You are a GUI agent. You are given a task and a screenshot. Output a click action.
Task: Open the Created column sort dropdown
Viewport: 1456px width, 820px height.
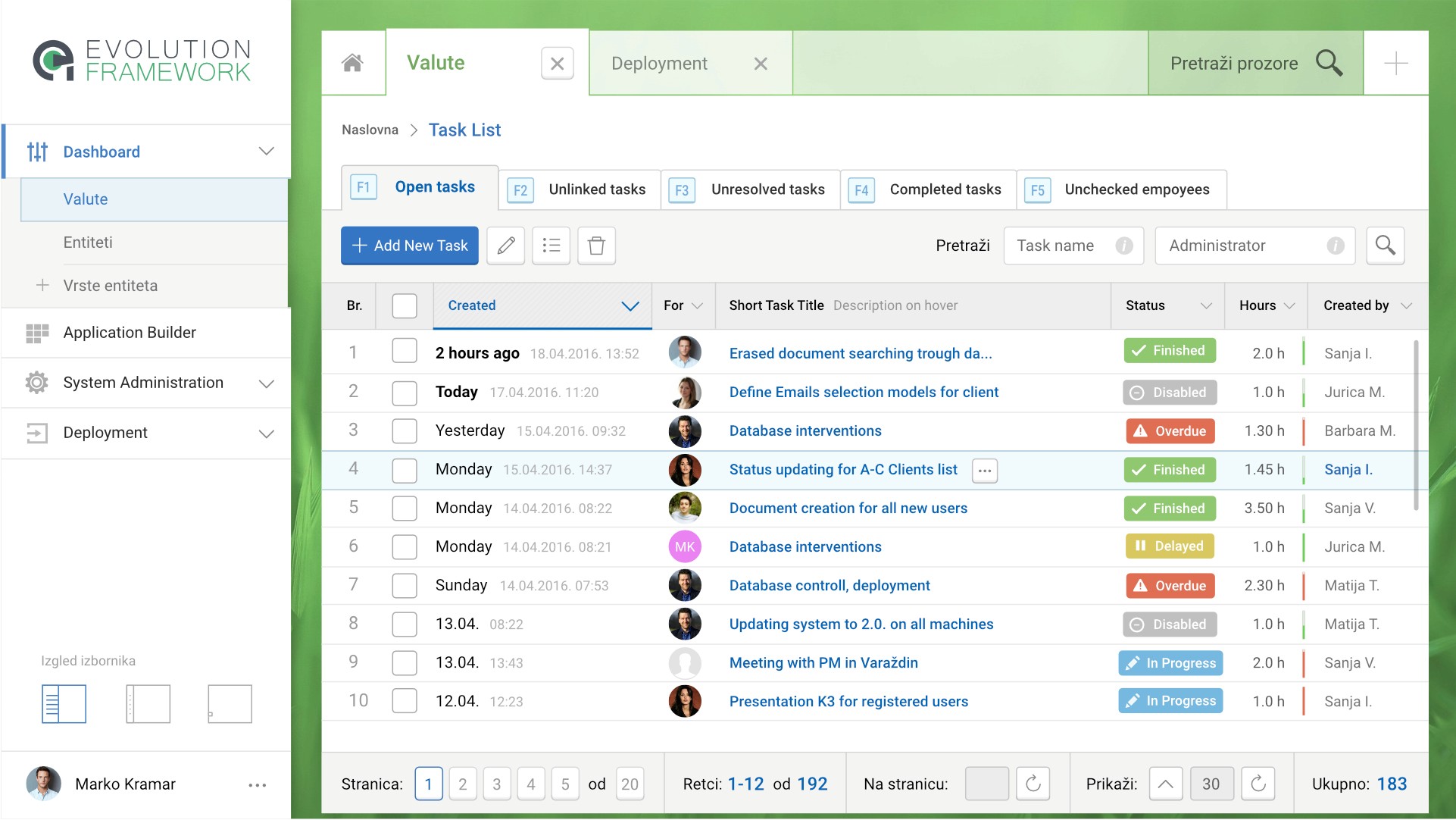(x=630, y=305)
